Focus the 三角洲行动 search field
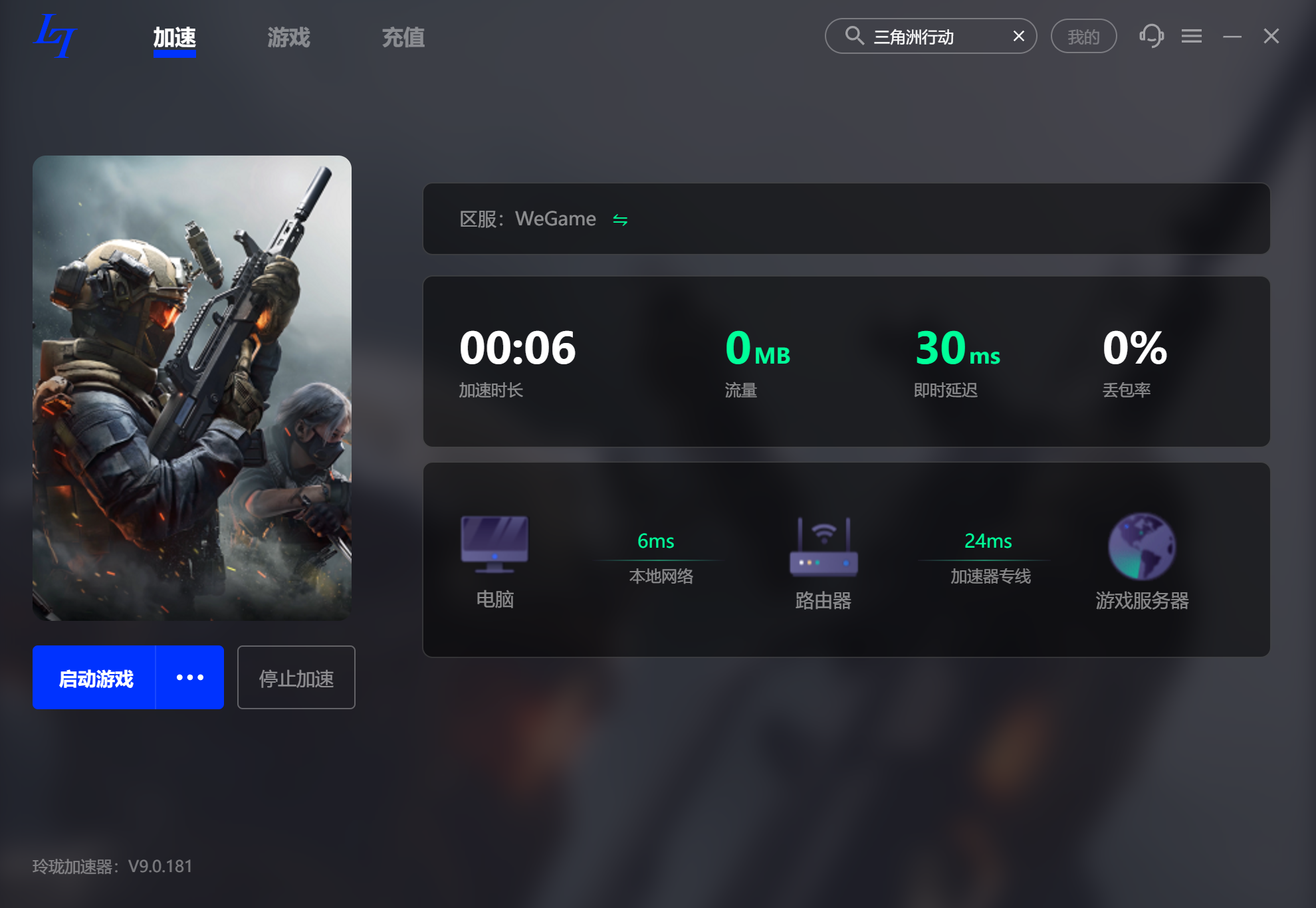Image resolution: width=1316 pixels, height=908 pixels. [x=931, y=37]
